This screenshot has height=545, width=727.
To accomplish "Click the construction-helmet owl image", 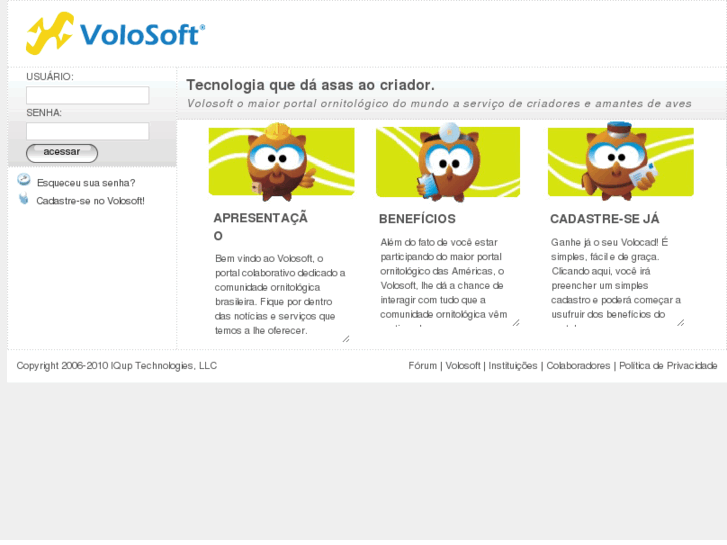I will click(x=281, y=162).
